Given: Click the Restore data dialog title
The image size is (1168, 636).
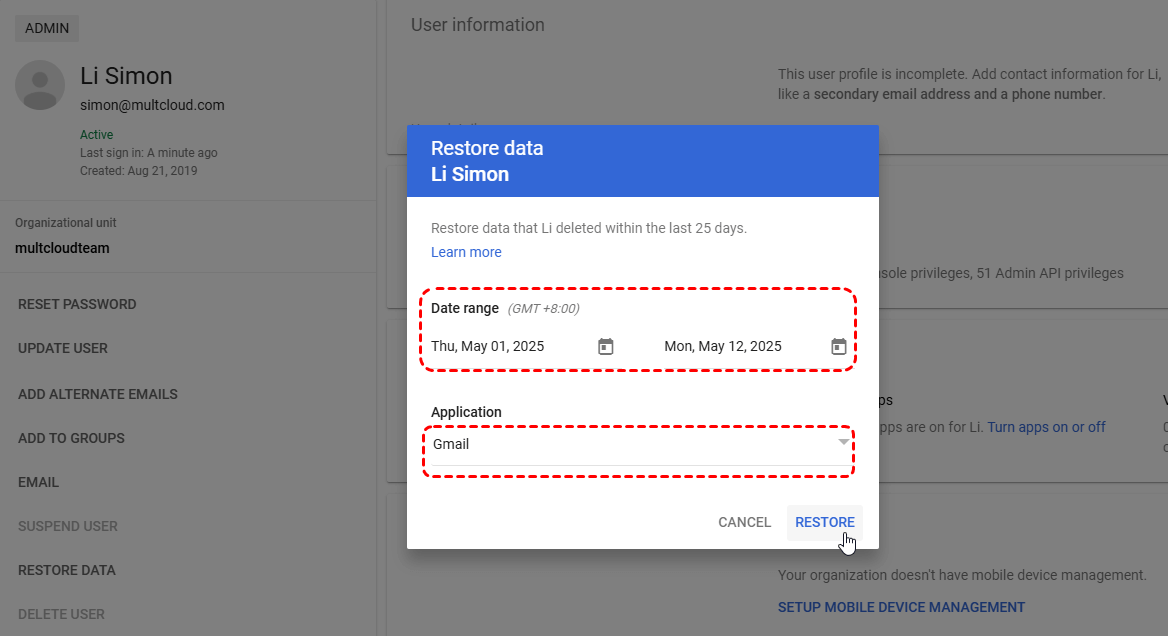Looking at the screenshot, I should click(487, 148).
